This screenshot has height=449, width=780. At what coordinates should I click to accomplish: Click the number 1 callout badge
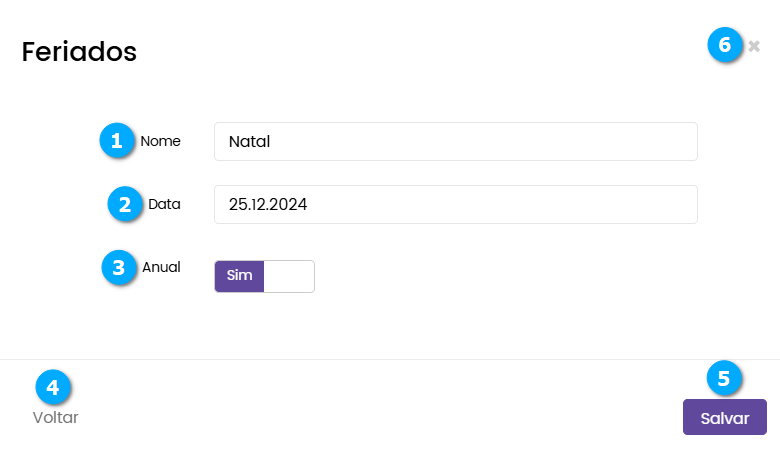click(117, 141)
